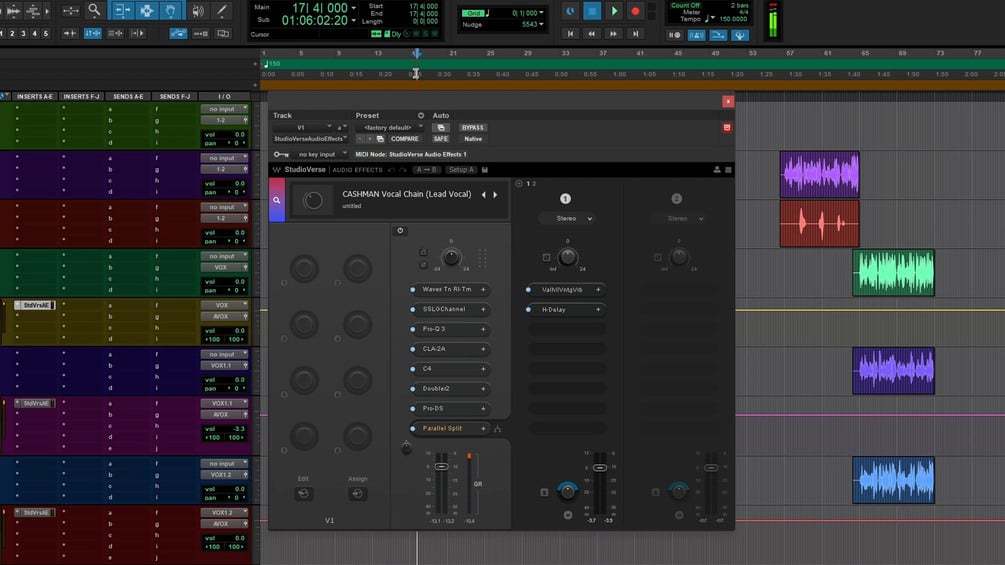Image resolution: width=1005 pixels, height=565 pixels.
Task: Toggle the C4 plugin enable dot
Action: point(413,369)
